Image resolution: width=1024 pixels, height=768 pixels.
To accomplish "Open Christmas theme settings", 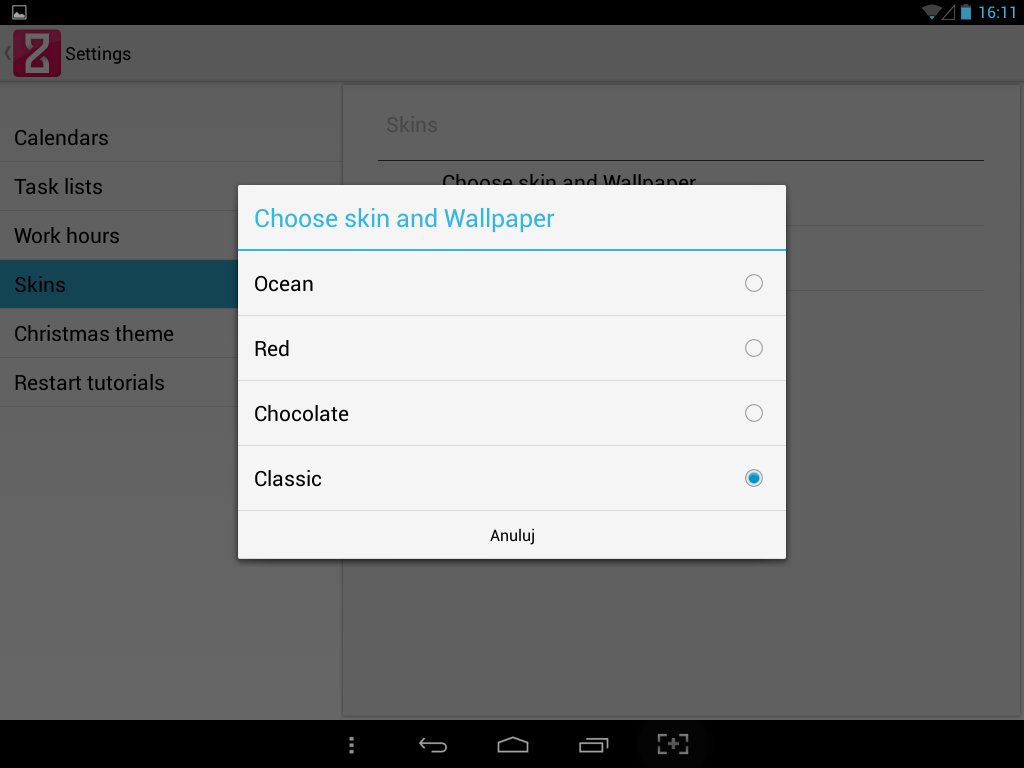I will pyautogui.click(x=94, y=334).
